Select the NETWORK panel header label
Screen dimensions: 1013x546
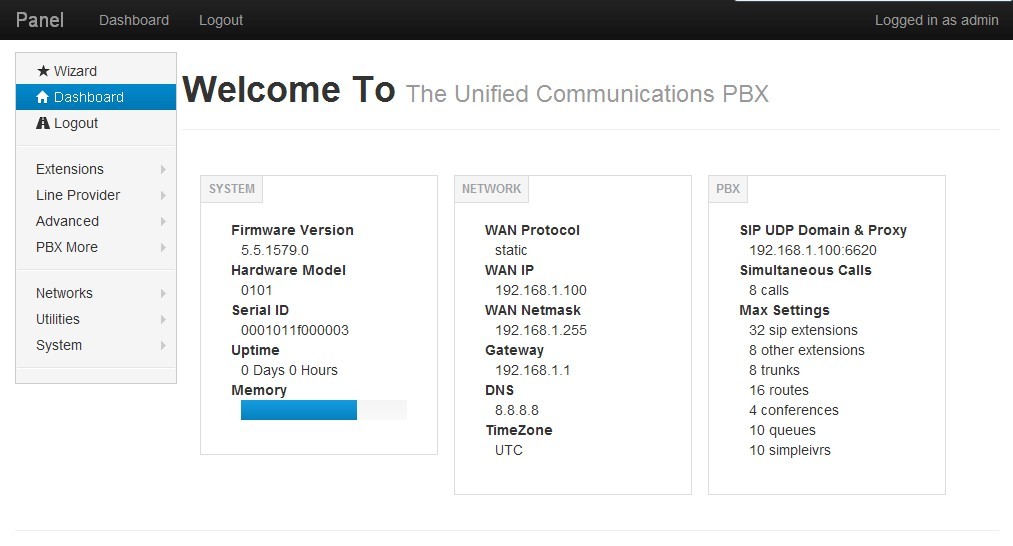491,189
